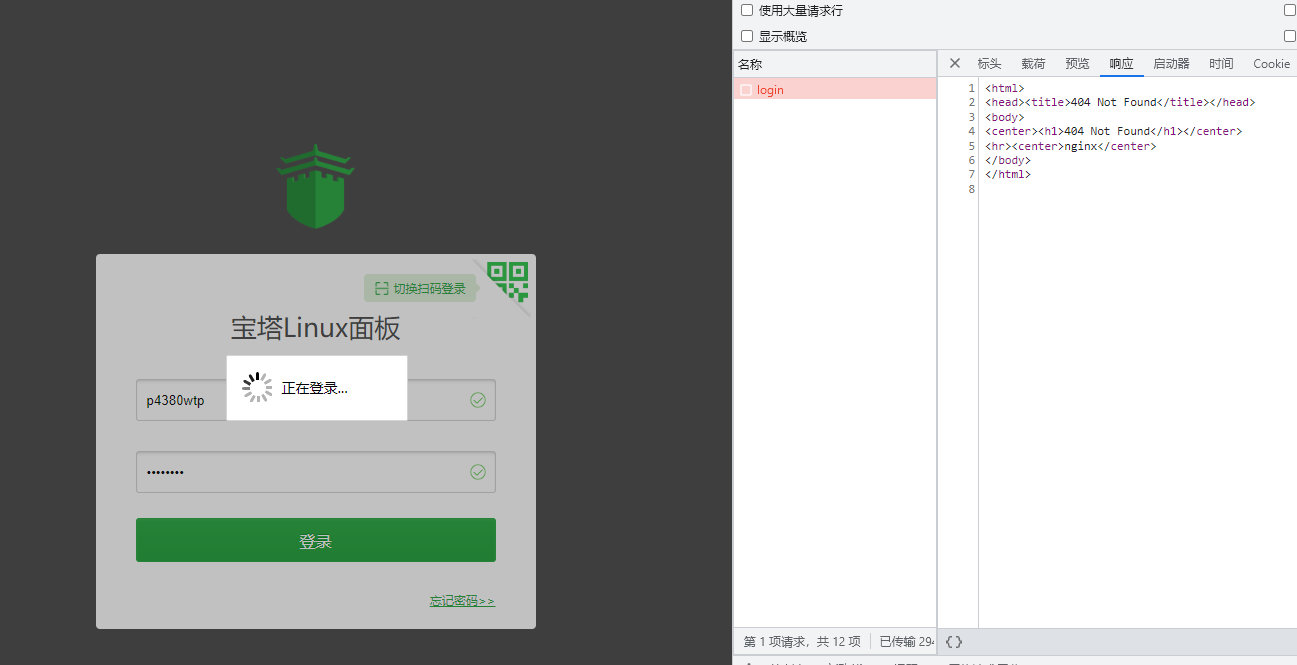This screenshot has width=1297, height=665.
Task: Close the request details panel
Action: coord(954,63)
